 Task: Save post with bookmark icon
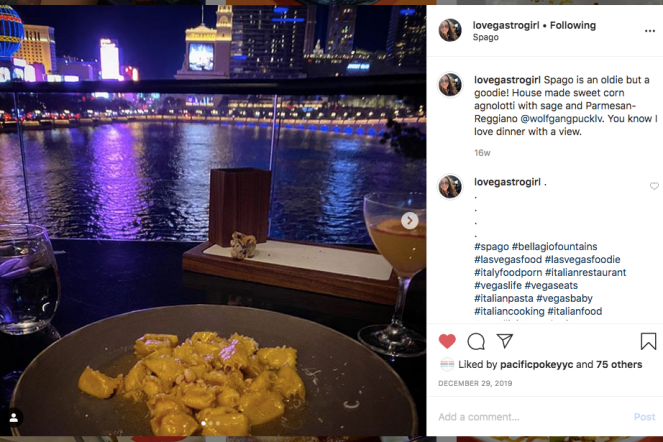tap(648, 341)
